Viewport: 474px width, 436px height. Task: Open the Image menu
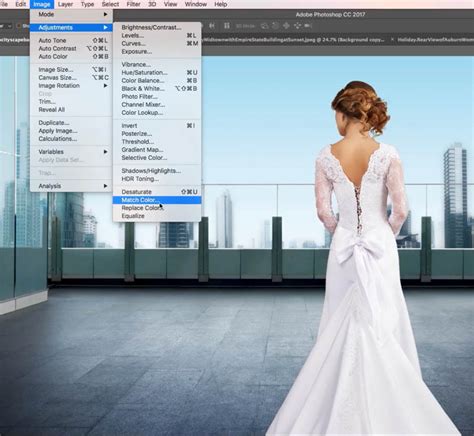tap(42, 4)
